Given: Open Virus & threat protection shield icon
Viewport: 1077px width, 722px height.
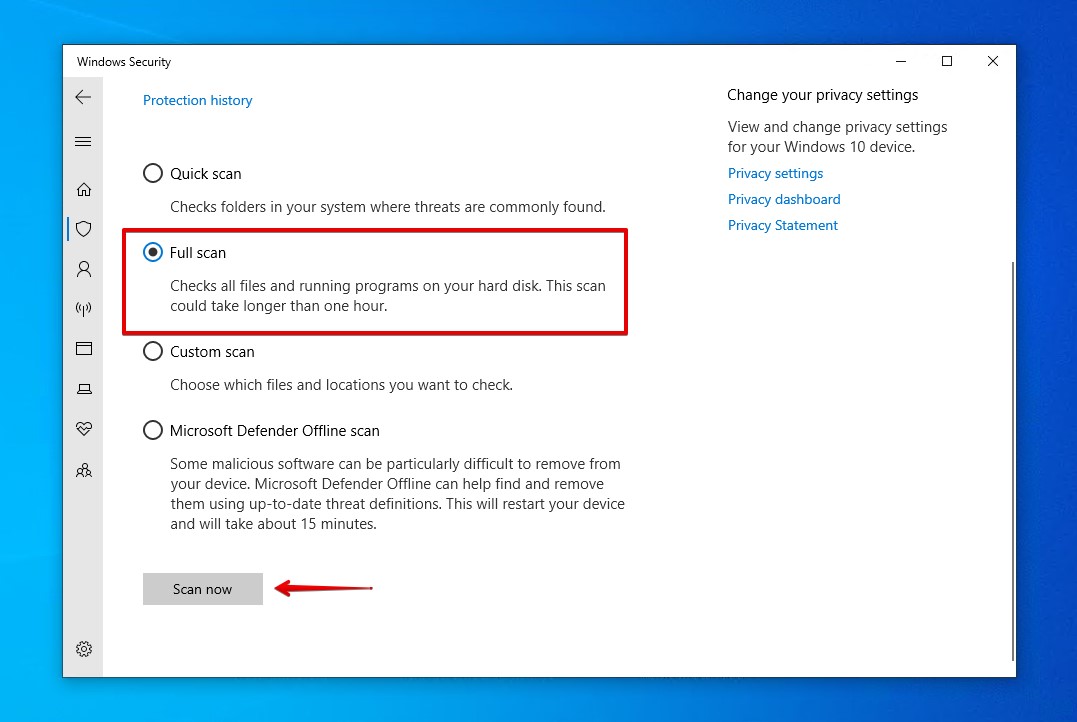Looking at the screenshot, I should pyautogui.click(x=83, y=228).
